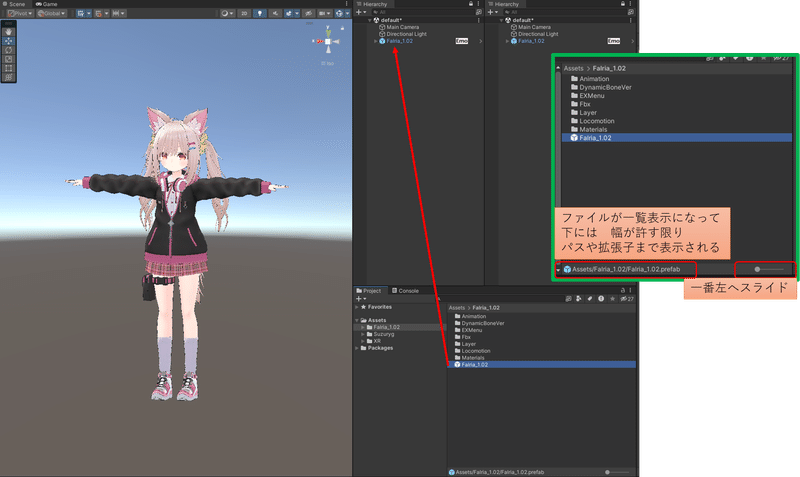
Task: Toggle the lock on the Project panel
Action: [x=623, y=290]
